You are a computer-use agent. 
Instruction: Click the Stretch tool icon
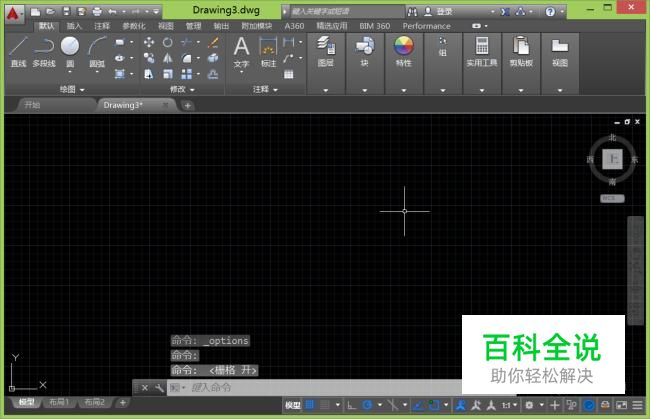tap(149, 74)
